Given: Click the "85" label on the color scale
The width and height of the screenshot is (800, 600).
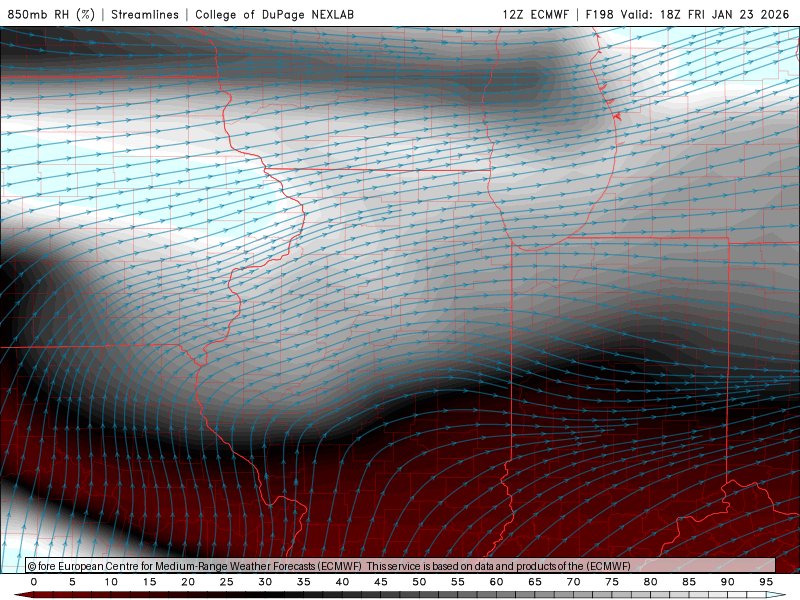Looking at the screenshot, I should [689, 582].
